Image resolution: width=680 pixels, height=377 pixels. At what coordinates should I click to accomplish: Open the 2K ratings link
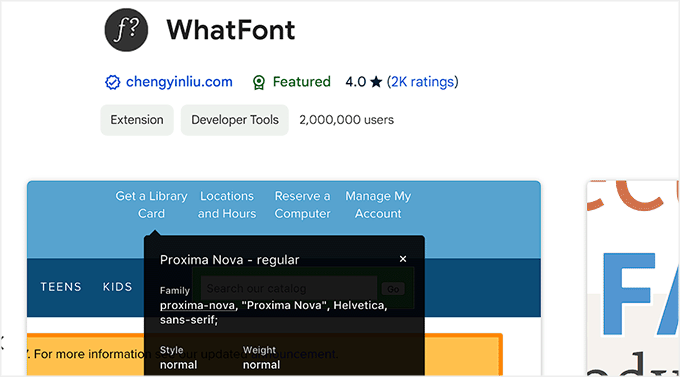coord(422,82)
